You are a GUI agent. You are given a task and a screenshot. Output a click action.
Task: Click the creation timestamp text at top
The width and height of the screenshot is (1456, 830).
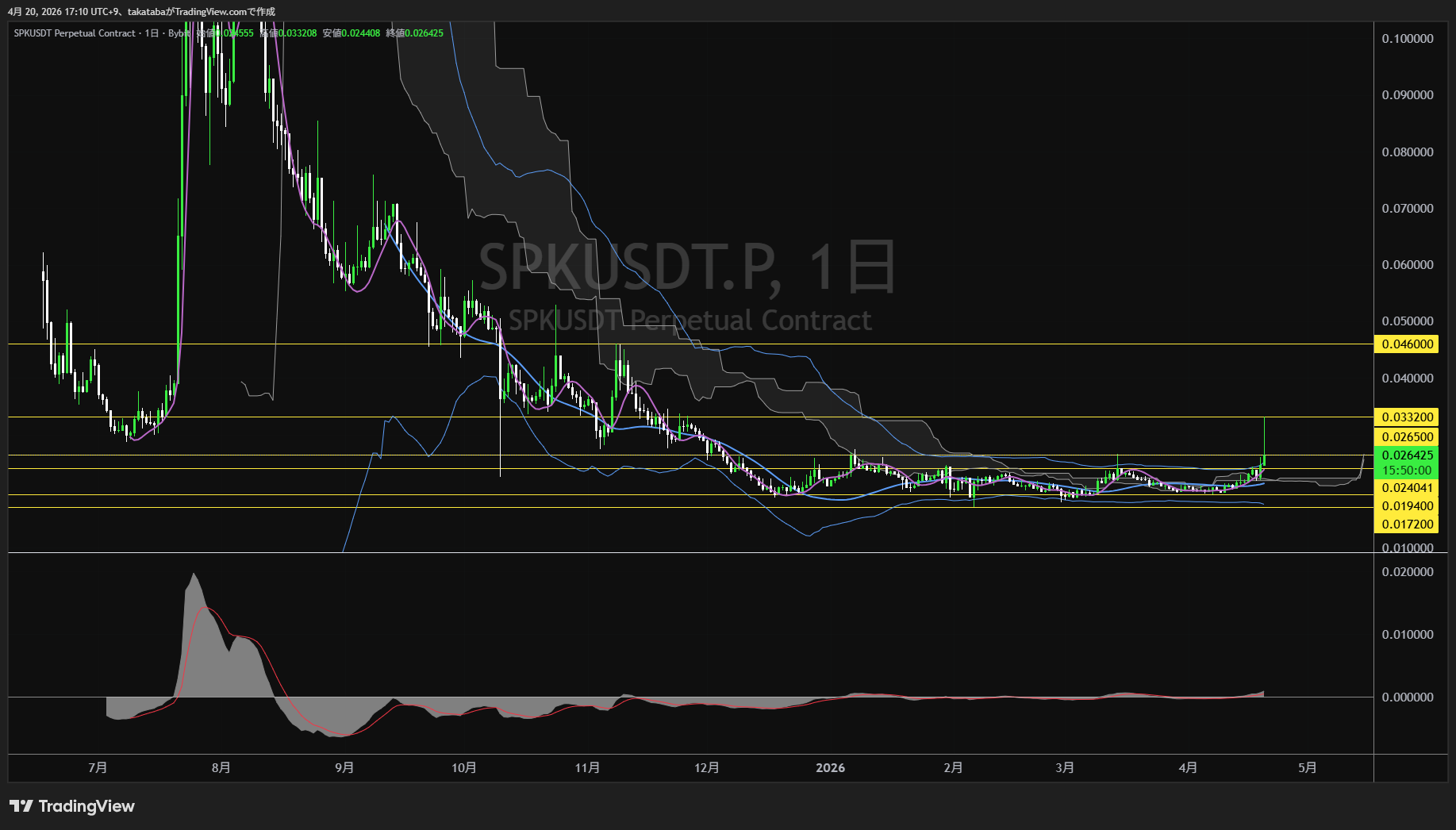coord(141,11)
